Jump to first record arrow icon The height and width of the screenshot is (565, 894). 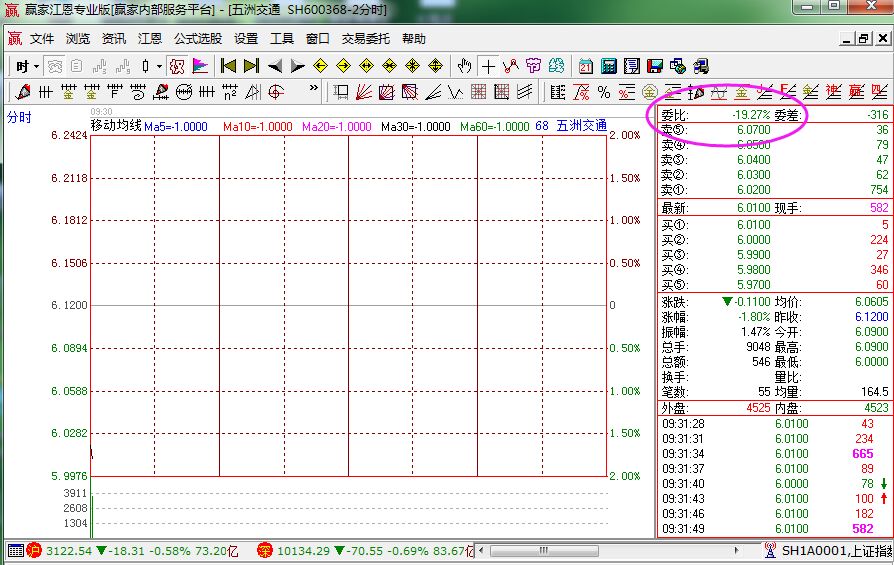[229, 66]
